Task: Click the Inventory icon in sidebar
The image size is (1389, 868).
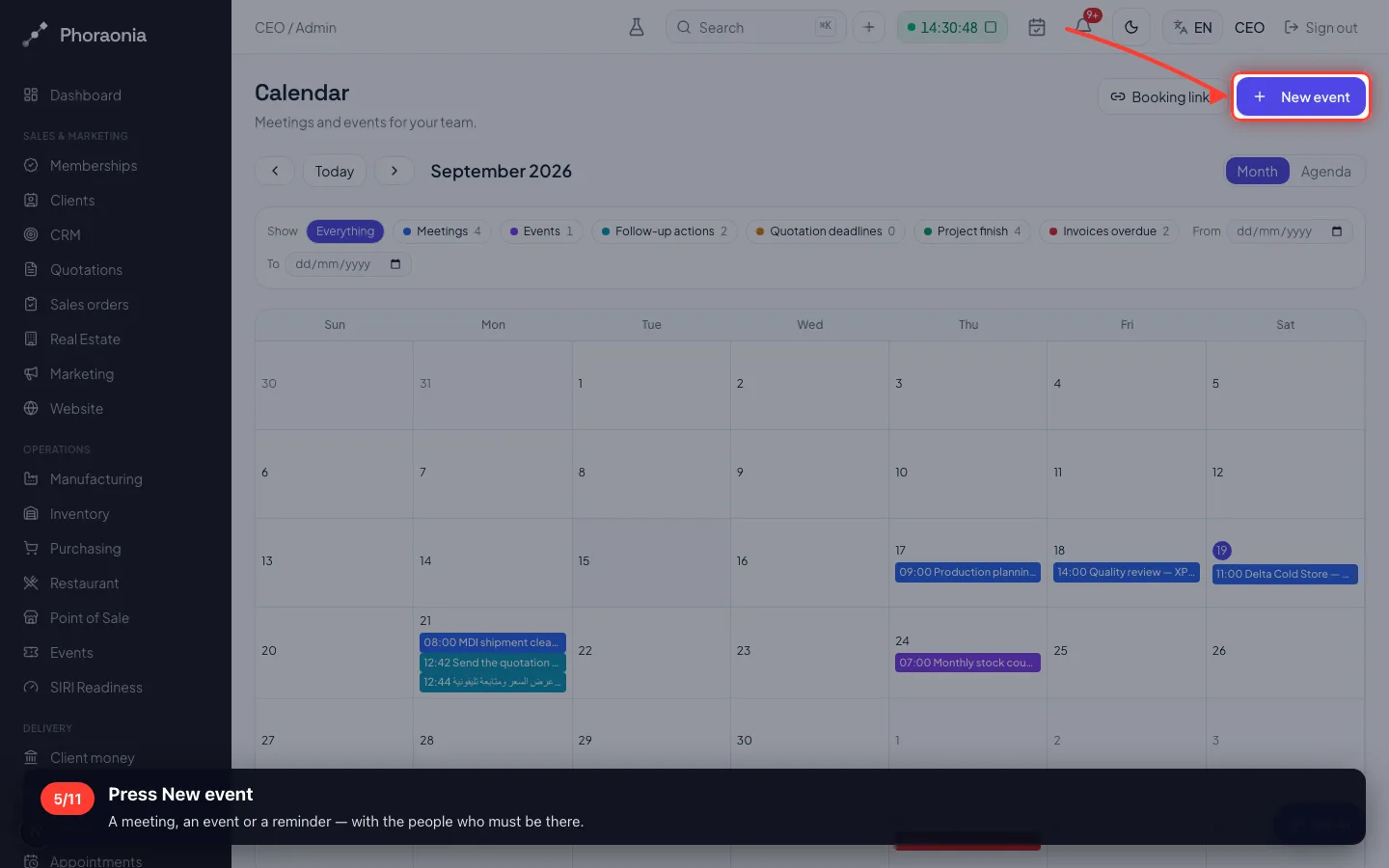Action: click(31, 513)
